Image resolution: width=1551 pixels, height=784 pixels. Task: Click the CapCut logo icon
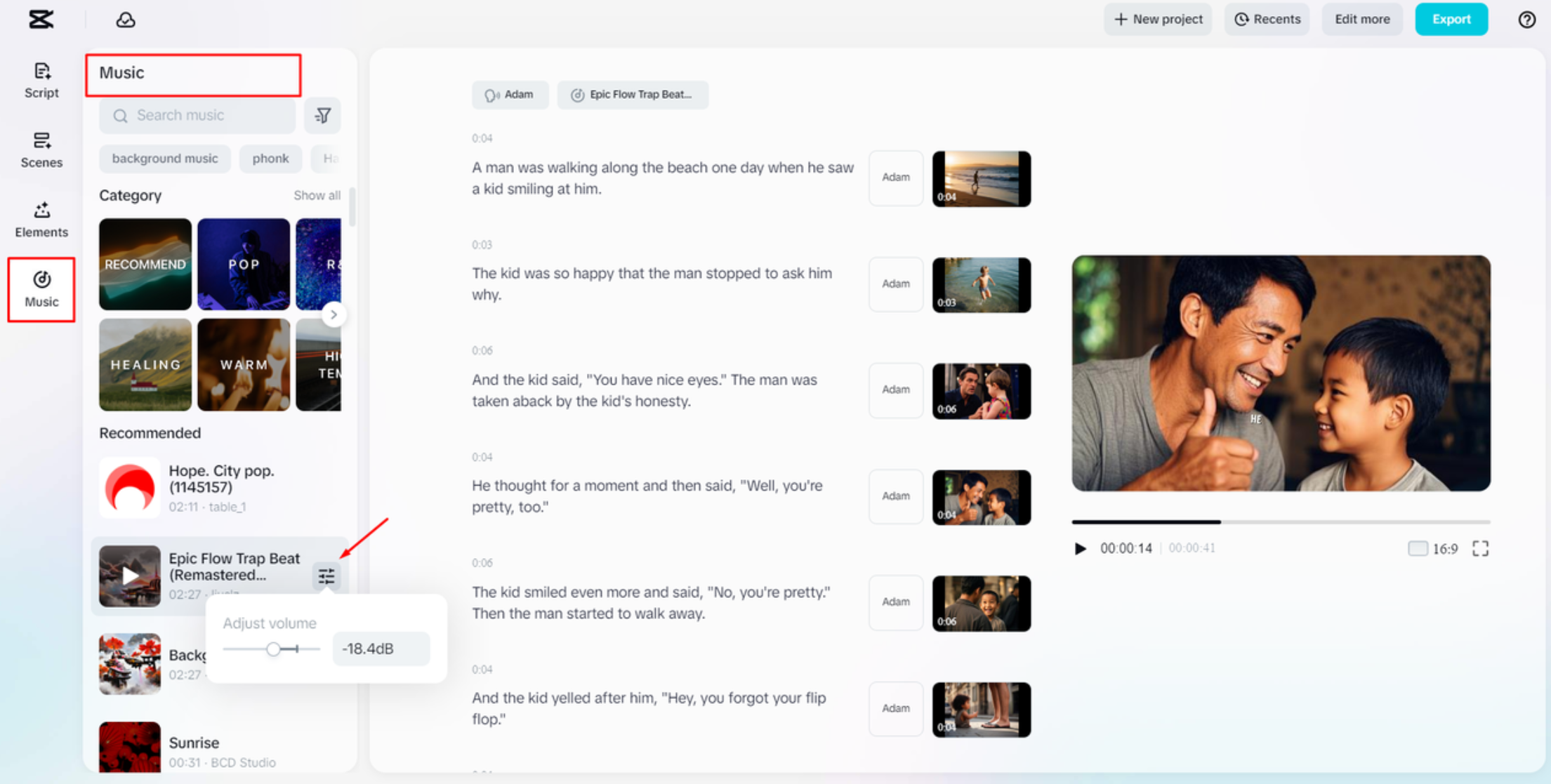point(41,19)
